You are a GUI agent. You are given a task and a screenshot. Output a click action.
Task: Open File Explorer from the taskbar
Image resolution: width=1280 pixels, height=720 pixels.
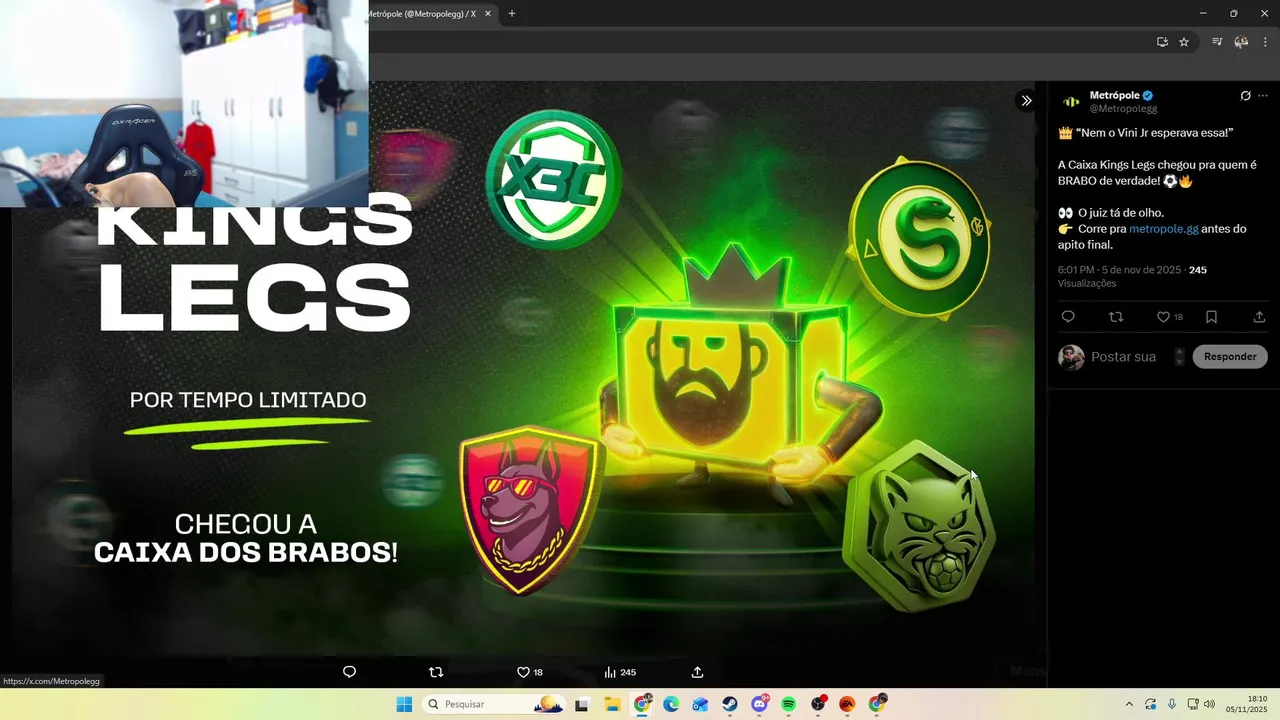[x=612, y=704]
